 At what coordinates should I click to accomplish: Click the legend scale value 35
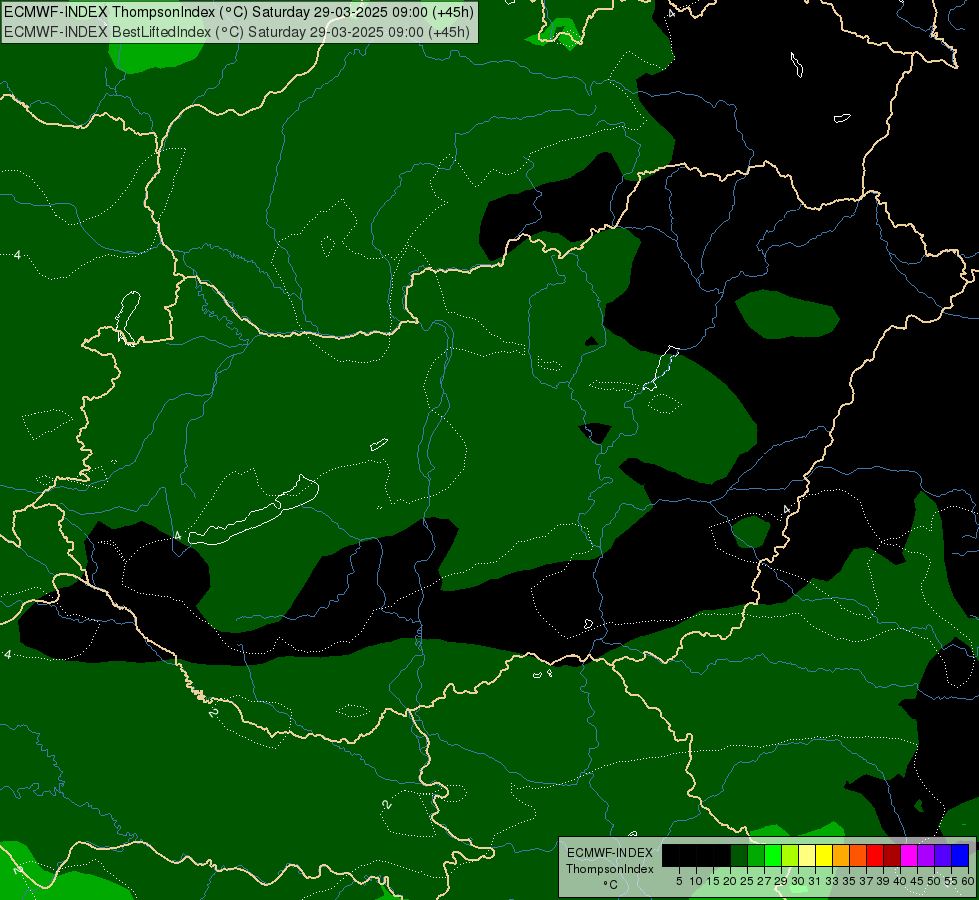click(x=849, y=881)
